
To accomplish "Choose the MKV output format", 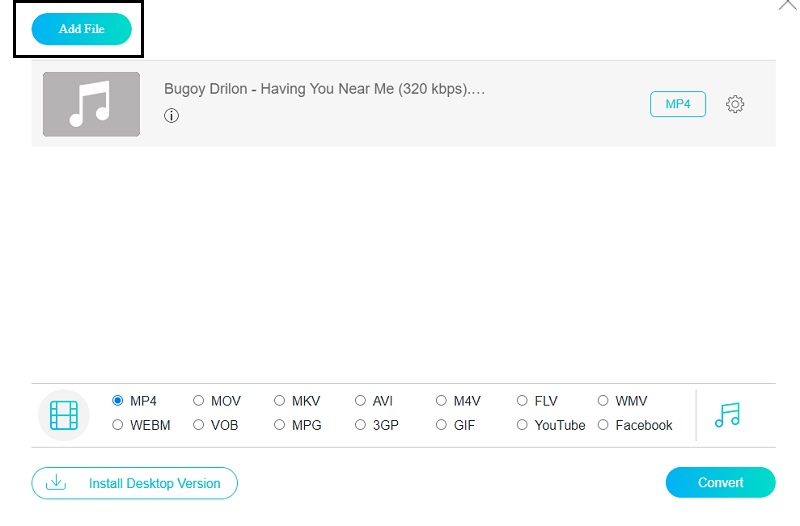I will point(280,401).
